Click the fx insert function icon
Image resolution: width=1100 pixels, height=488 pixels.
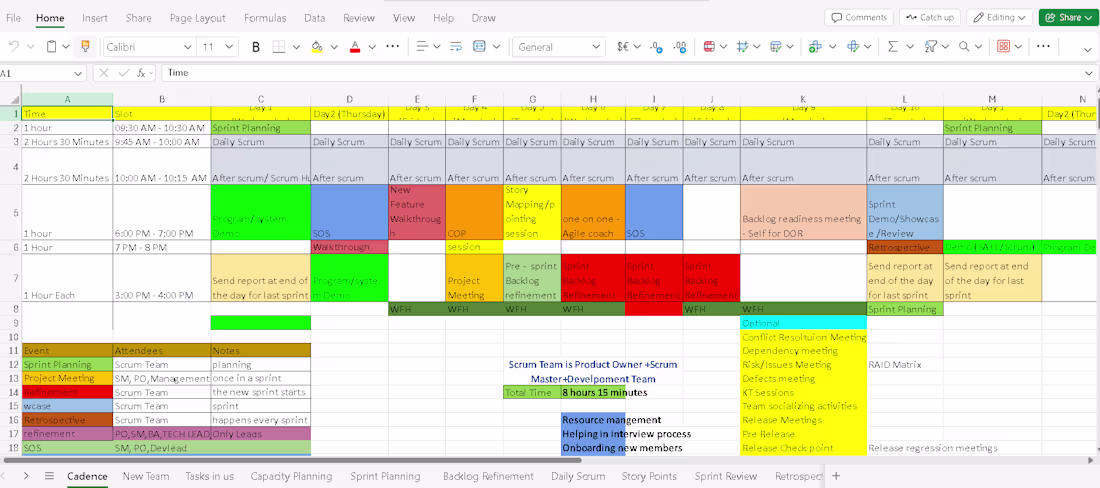click(141, 73)
